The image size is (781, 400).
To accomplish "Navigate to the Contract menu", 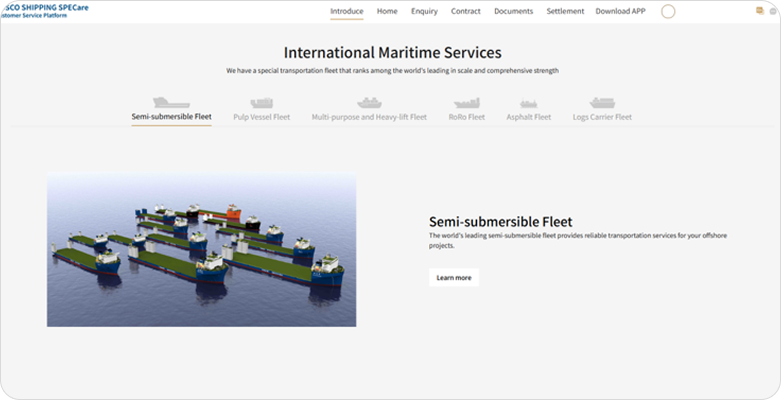I will tap(466, 12).
